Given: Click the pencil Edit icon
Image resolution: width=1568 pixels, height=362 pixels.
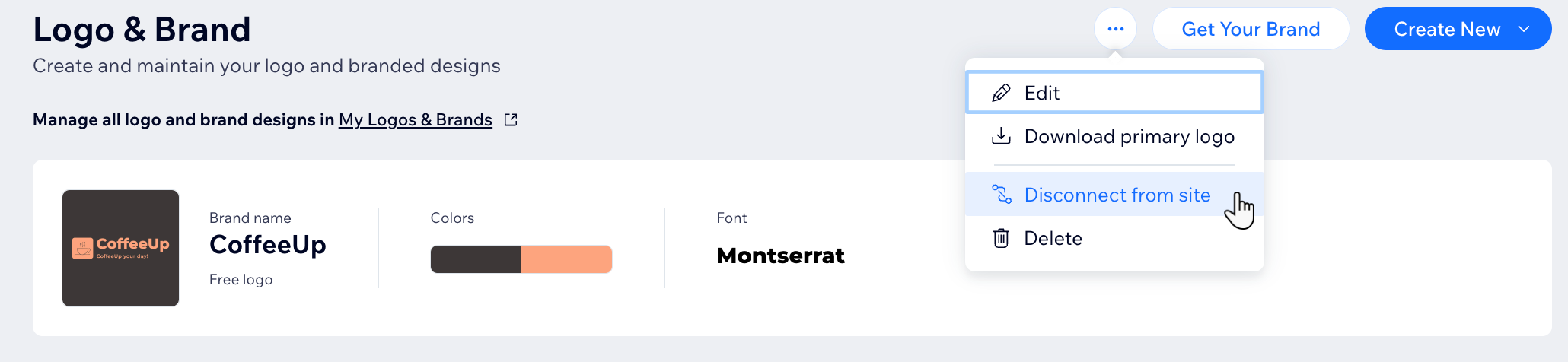Looking at the screenshot, I should (1001, 93).
